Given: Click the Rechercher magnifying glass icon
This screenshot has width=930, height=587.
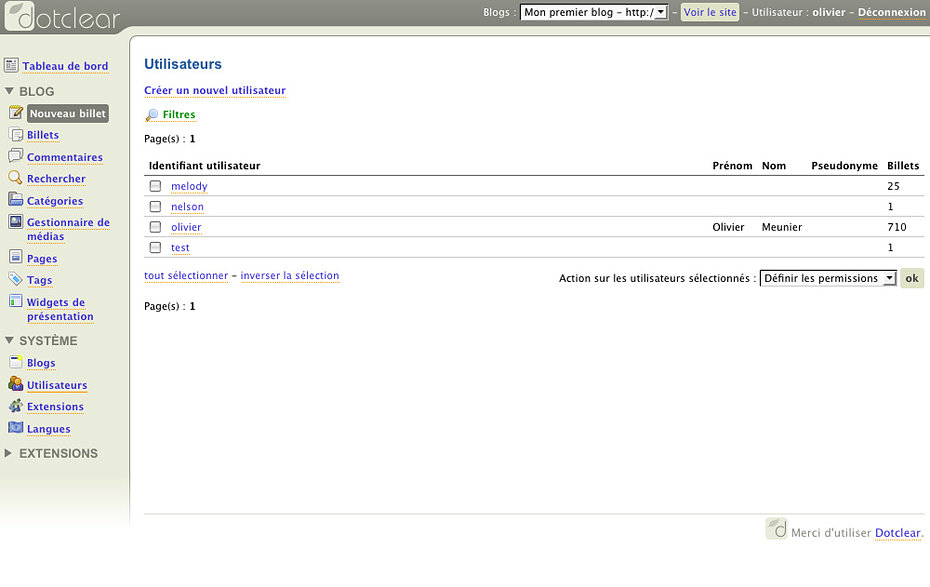Looking at the screenshot, I should point(16,178).
